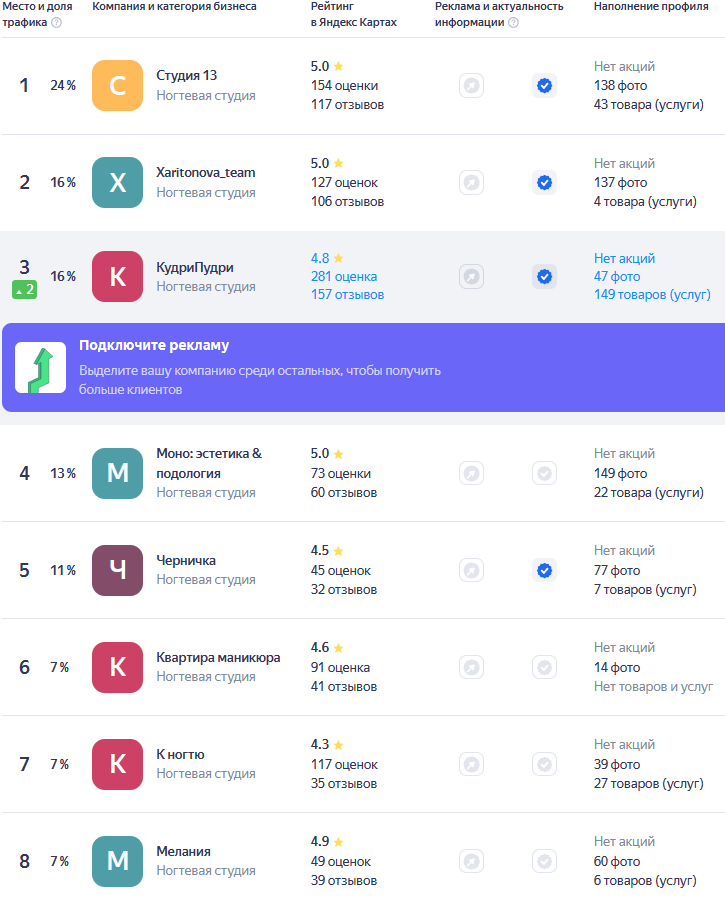Viewport: 725px width, 905px height.
Task: Click the advertising icon in Черничка row
Action: point(472,571)
